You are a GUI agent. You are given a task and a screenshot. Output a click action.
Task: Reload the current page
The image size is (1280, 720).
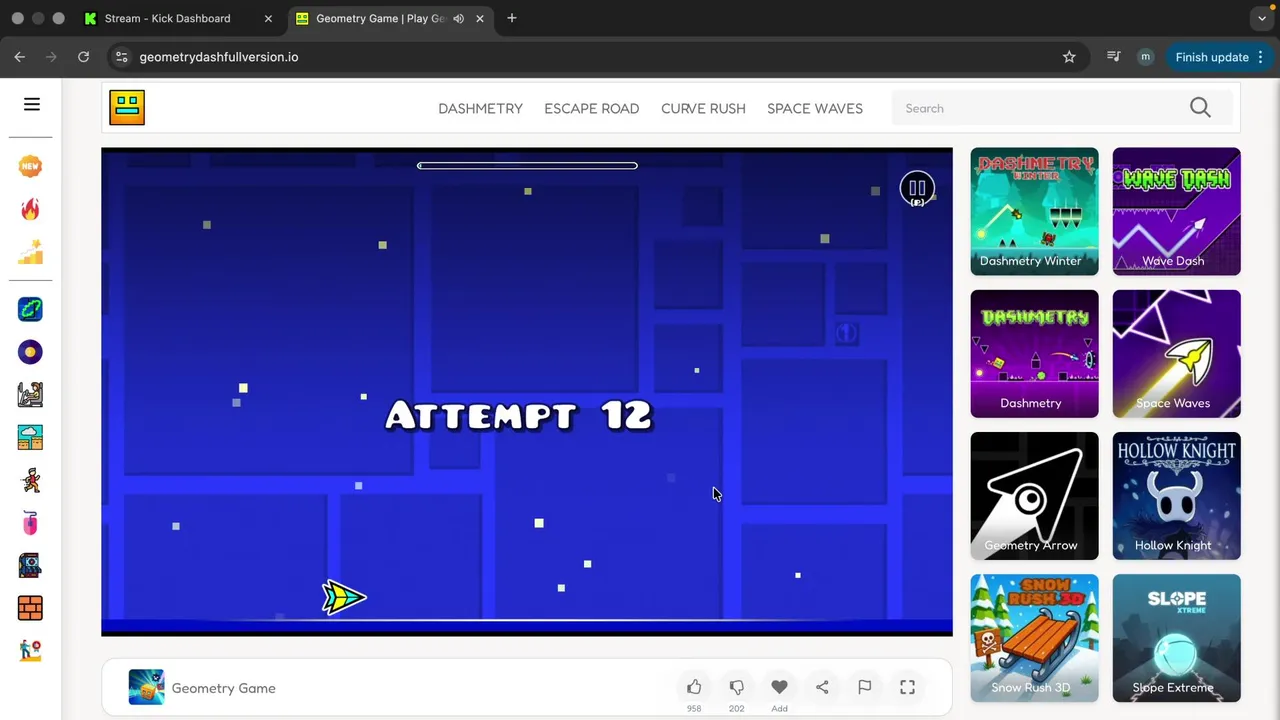[84, 57]
